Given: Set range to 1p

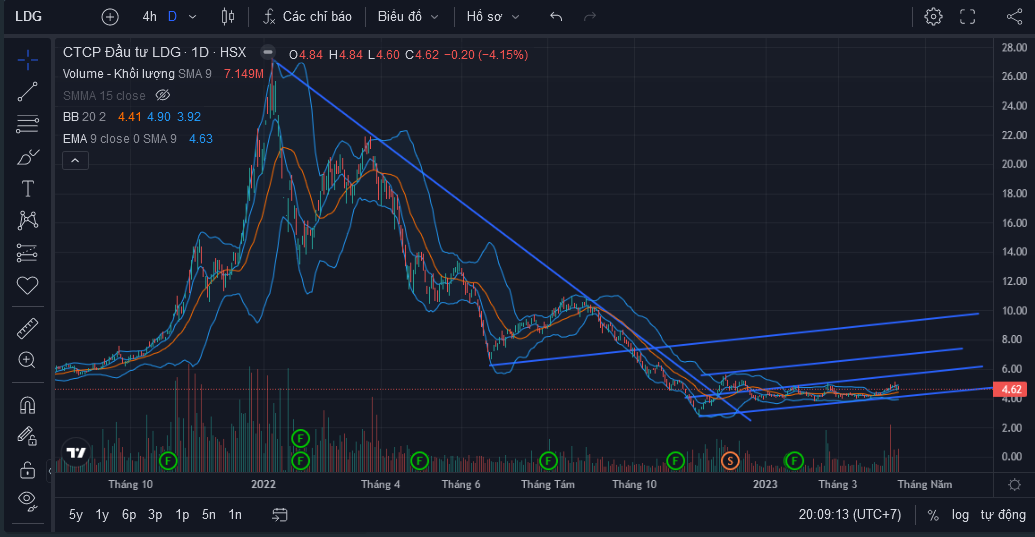Looking at the screenshot, I should coord(182,515).
